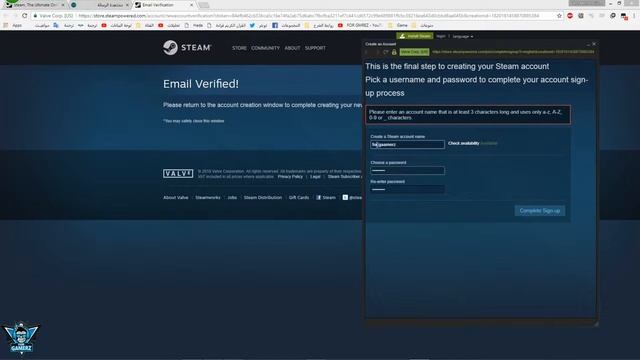Viewport: 640px width, 360px height.
Task: Focus the Re-enter password field
Action: click(x=407, y=189)
